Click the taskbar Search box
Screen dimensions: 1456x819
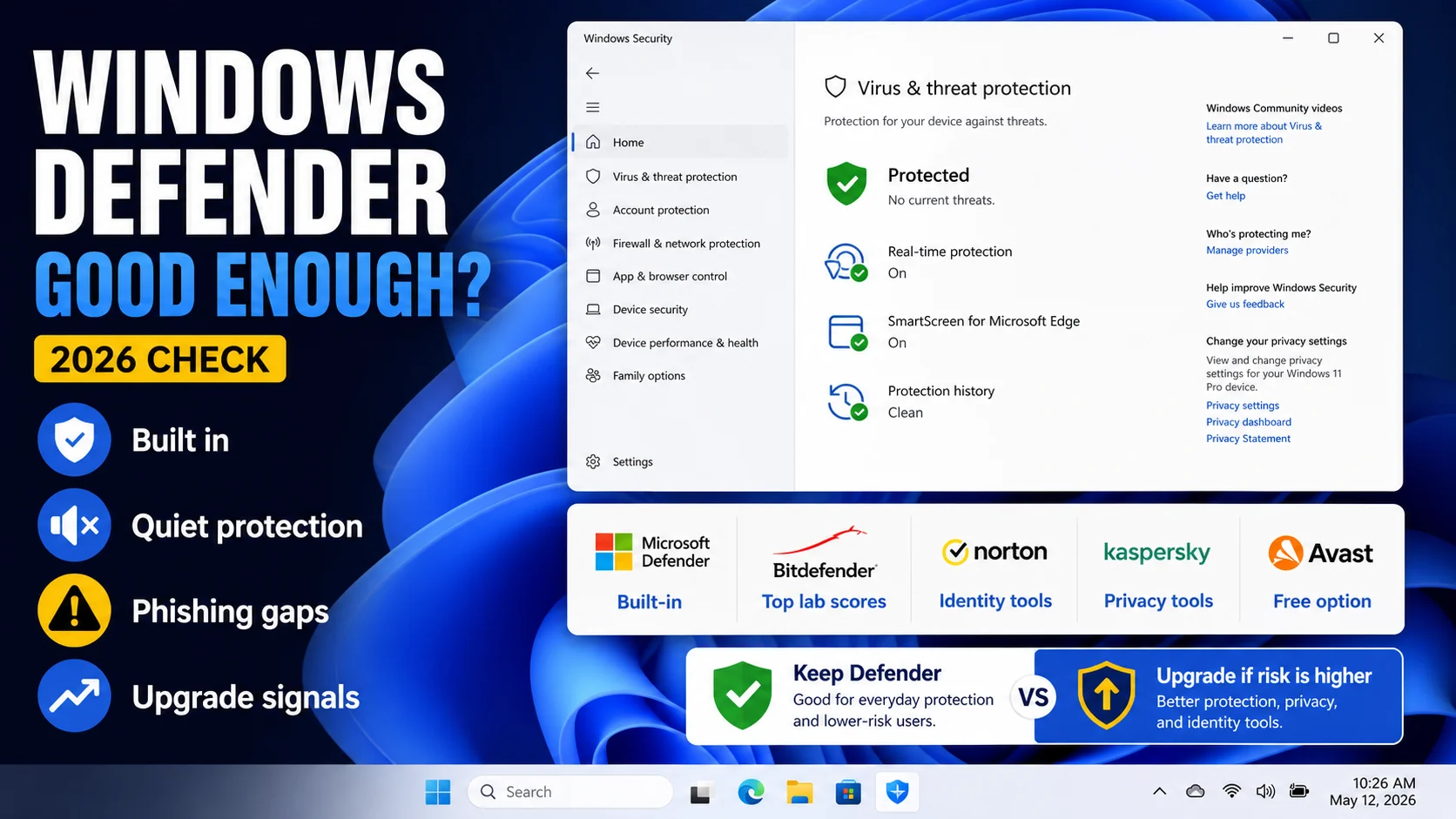[x=570, y=792]
